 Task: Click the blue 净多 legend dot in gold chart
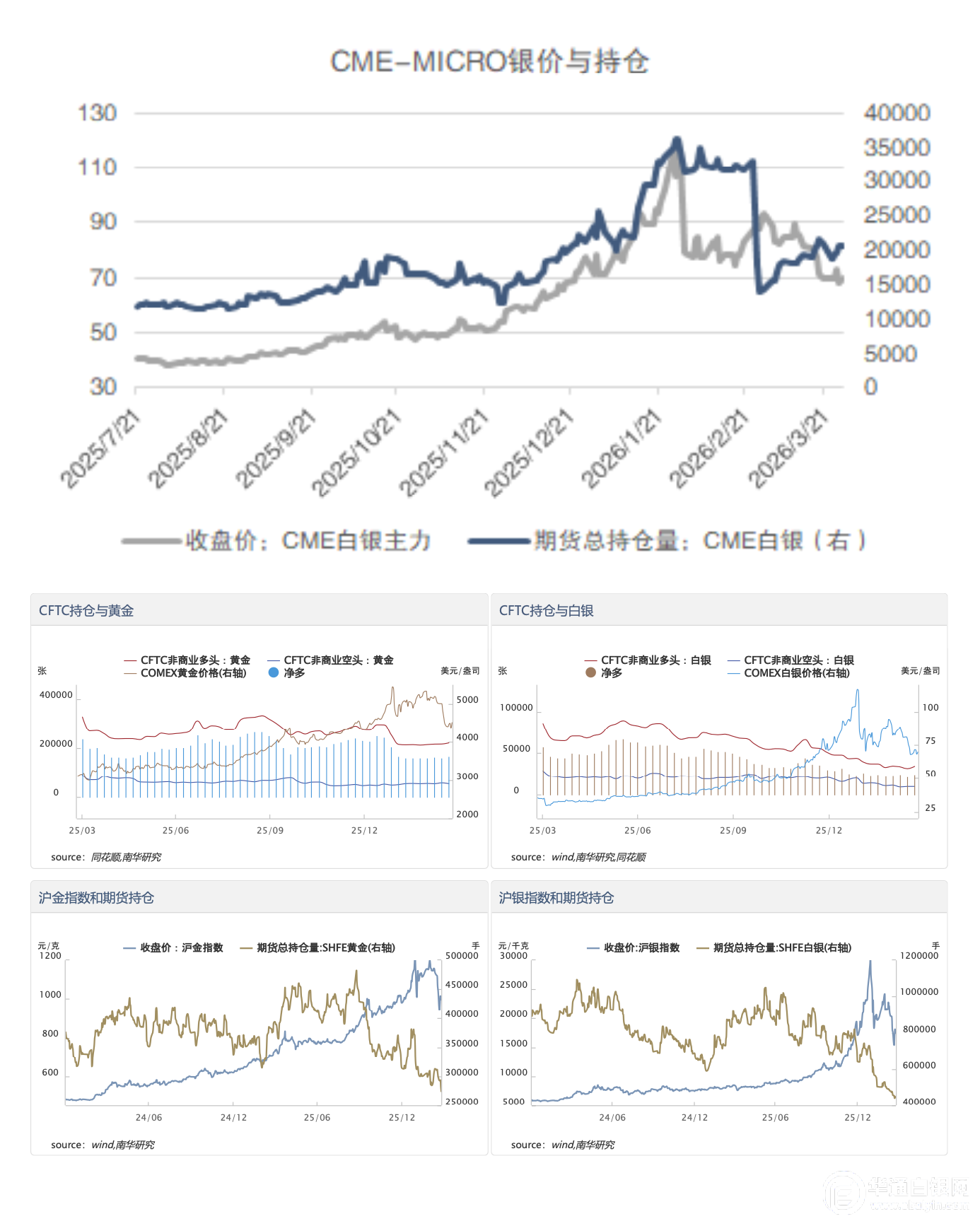click(x=274, y=672)
